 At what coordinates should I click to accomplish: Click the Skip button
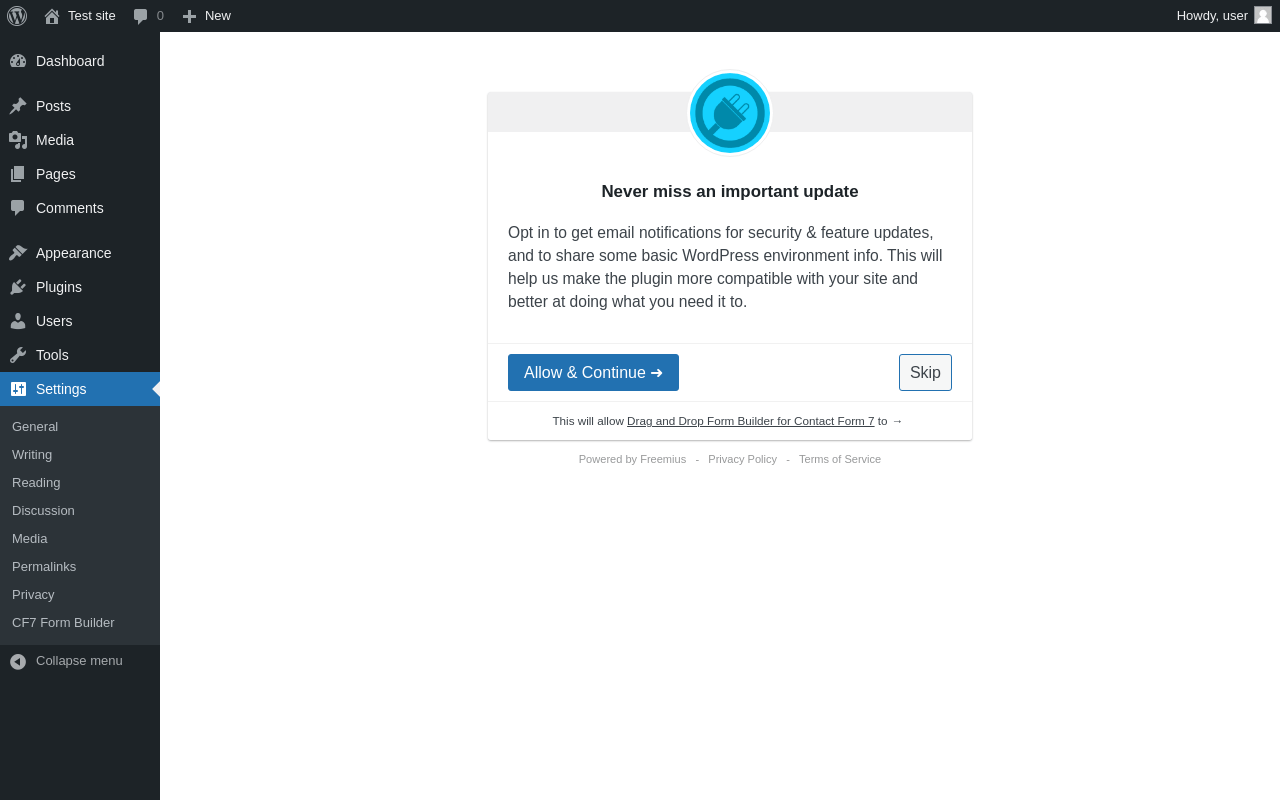(x=925, y=373)
